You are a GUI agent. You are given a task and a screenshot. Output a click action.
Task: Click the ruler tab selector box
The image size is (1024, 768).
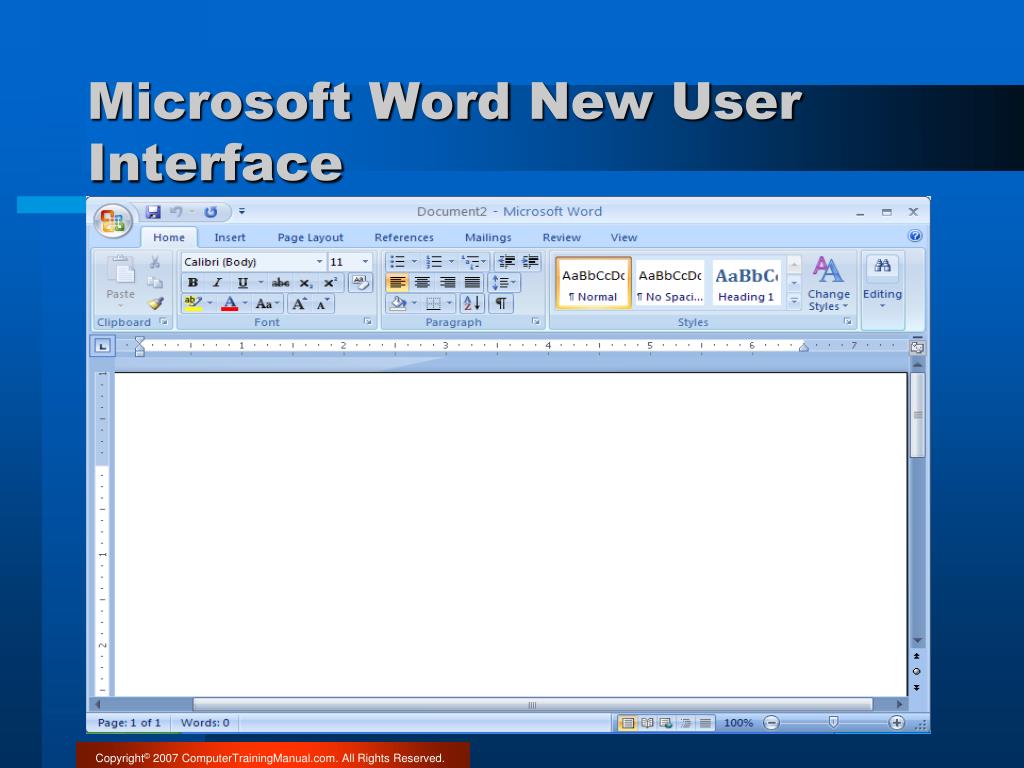[x=103, y=346]
